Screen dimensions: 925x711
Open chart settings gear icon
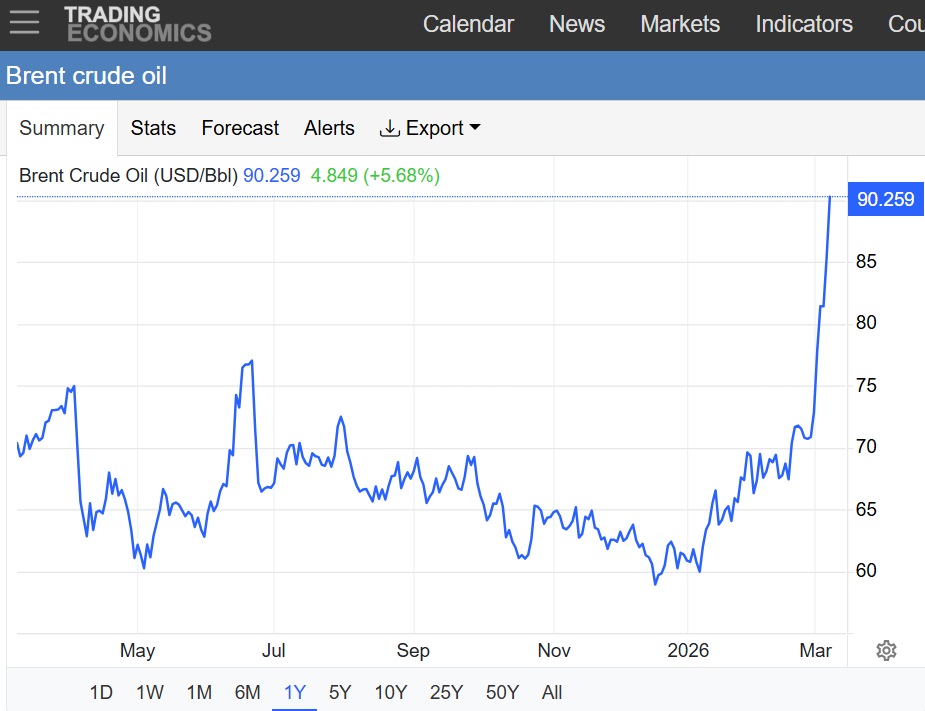click(x=886, y=651)
